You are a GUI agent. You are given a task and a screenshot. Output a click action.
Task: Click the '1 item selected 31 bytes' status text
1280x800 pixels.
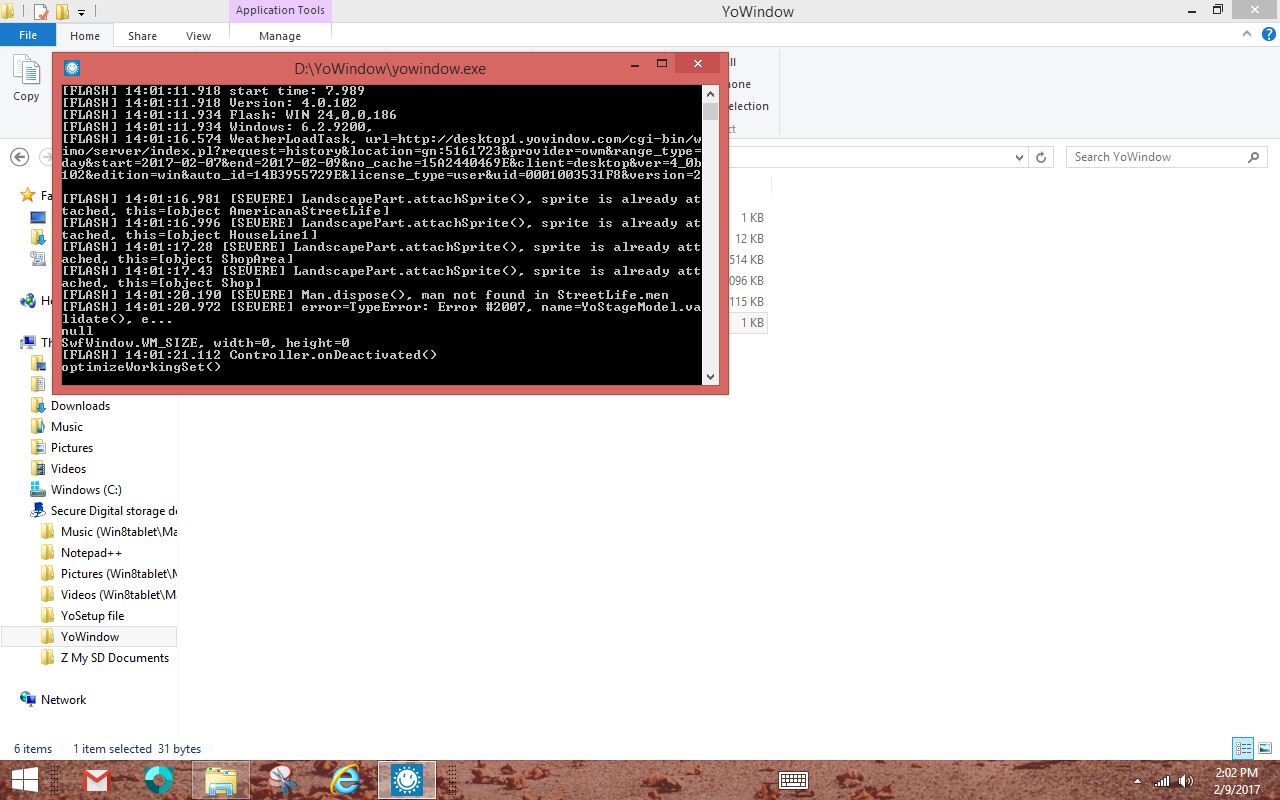pos(137,749)
